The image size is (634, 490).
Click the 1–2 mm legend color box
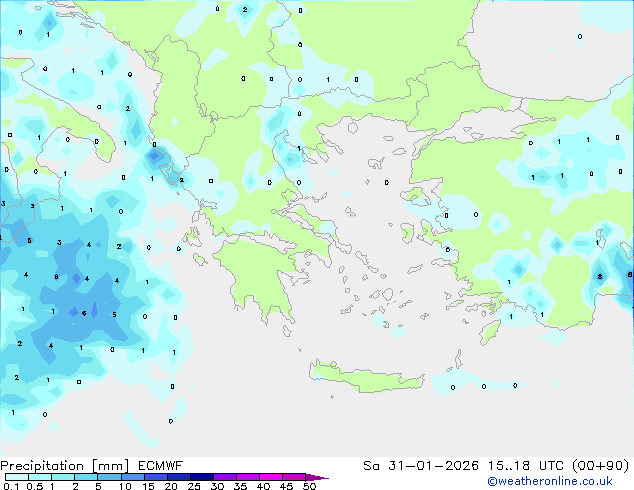click(63, 477)
